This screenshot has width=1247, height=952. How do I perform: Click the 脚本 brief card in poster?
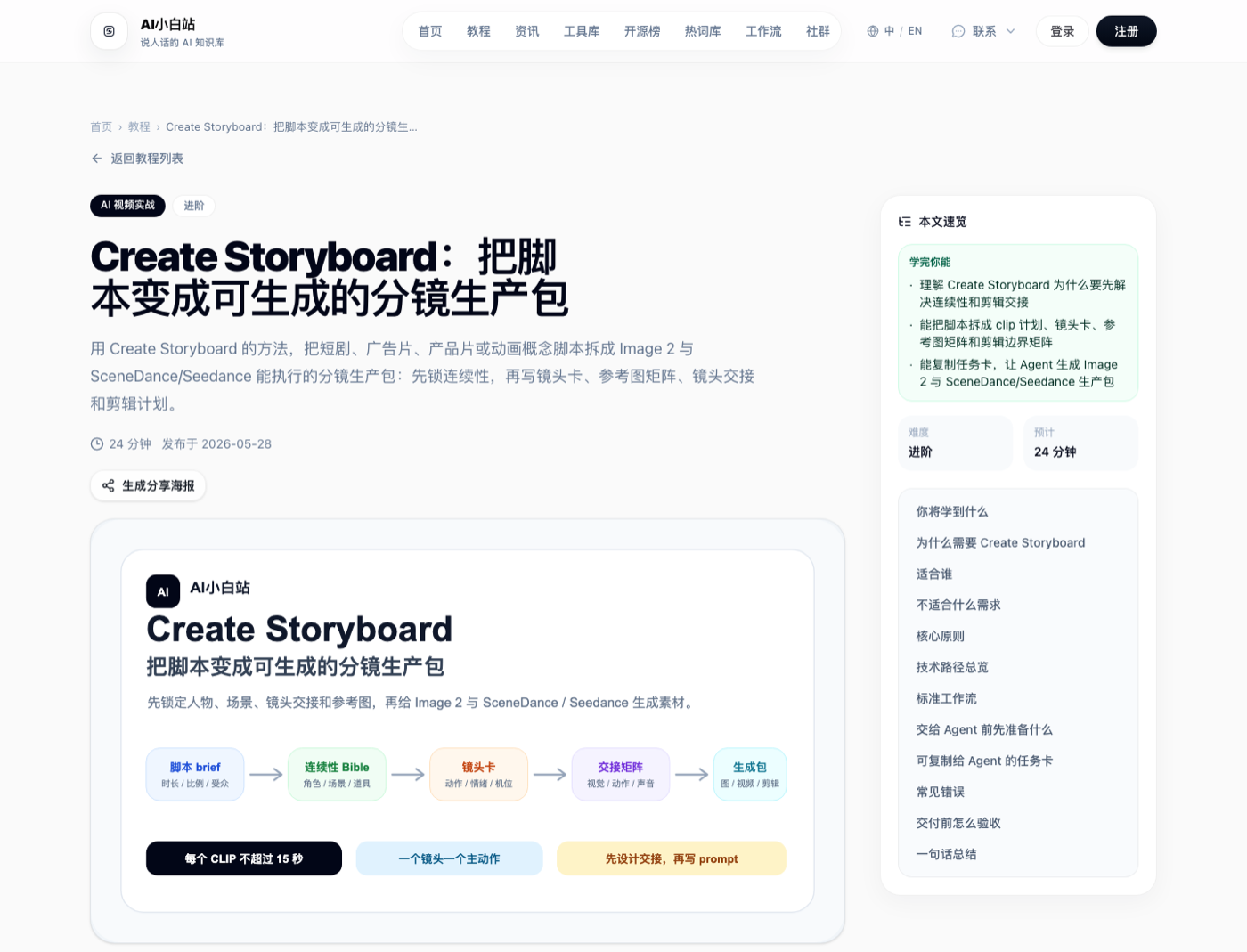point(195,775)
